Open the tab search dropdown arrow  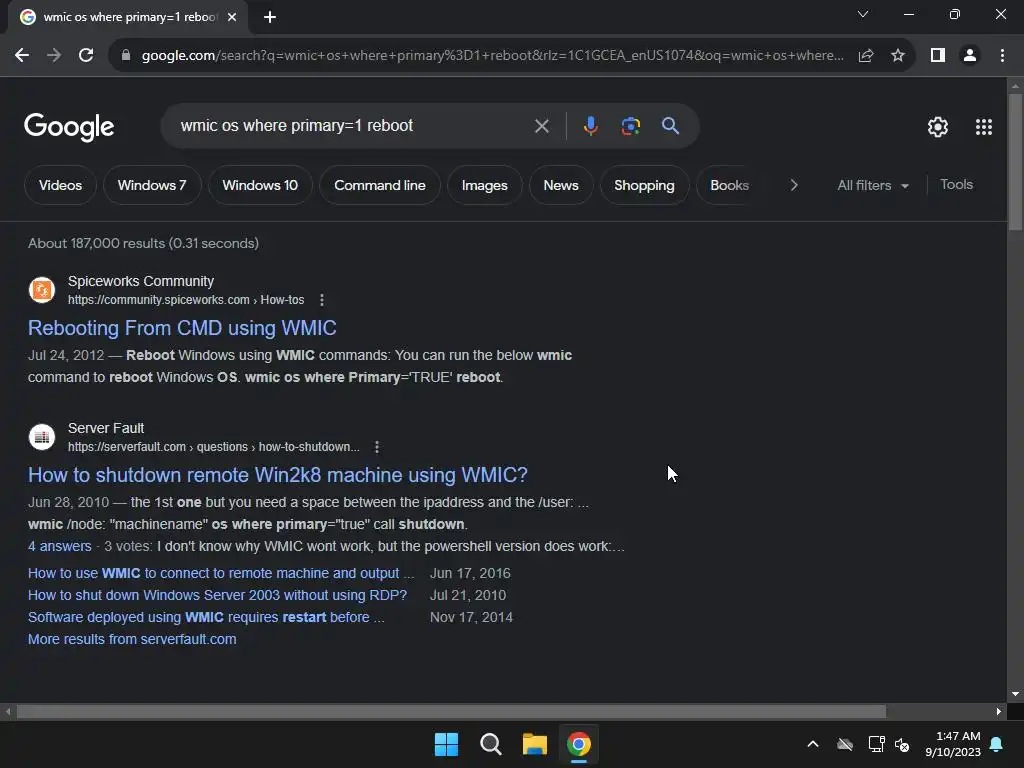coord(863,14)
